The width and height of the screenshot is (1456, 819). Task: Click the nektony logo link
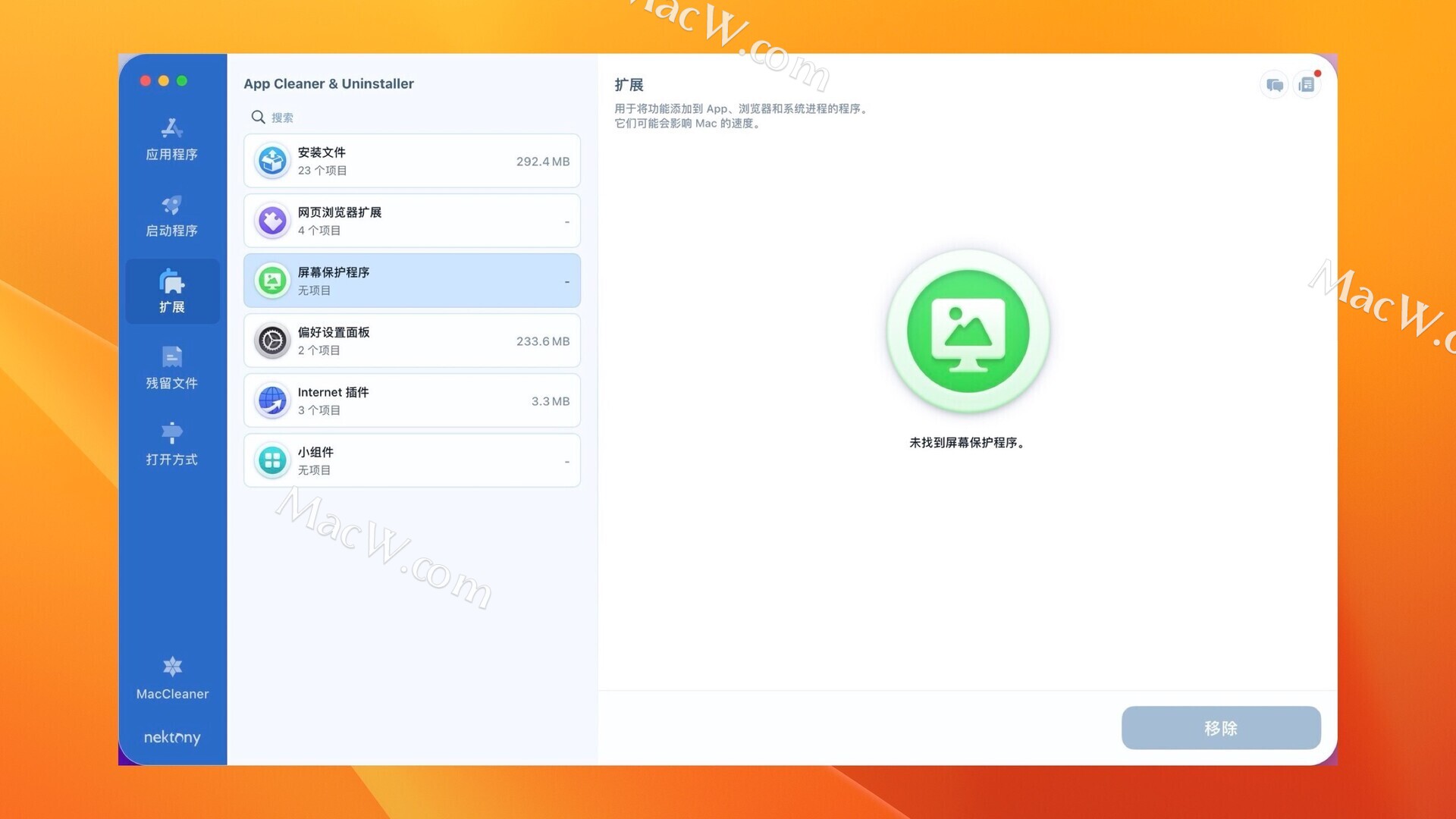coord(172,737)
